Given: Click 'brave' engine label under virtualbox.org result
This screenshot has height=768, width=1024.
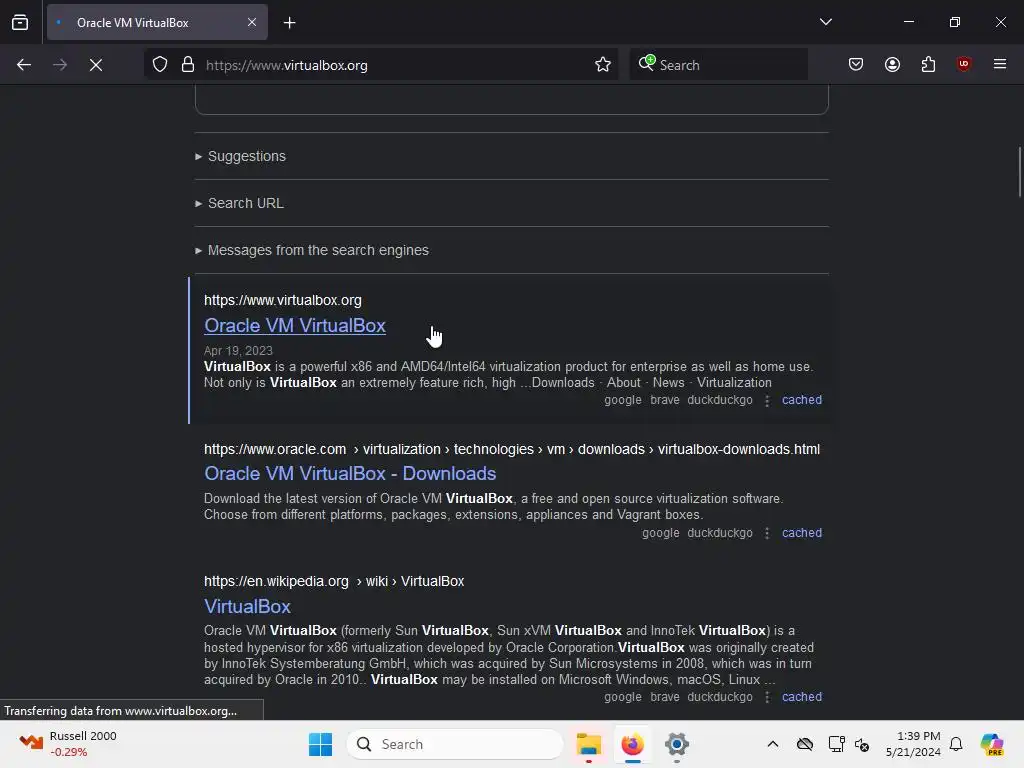Looking at the screenshot, I should click(665, 400).
